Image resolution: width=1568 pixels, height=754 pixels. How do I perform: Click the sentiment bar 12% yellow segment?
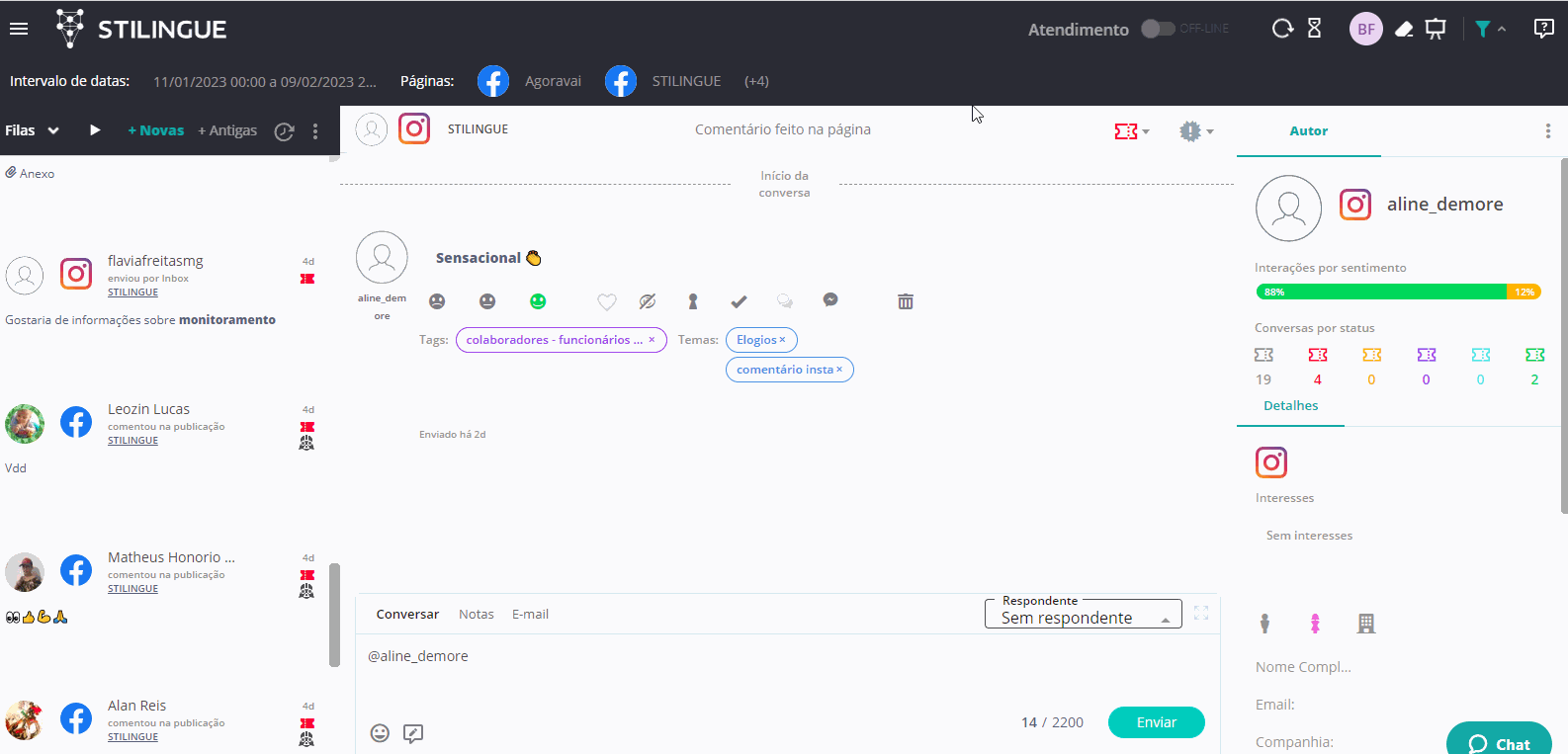(x=1524, y=292)
